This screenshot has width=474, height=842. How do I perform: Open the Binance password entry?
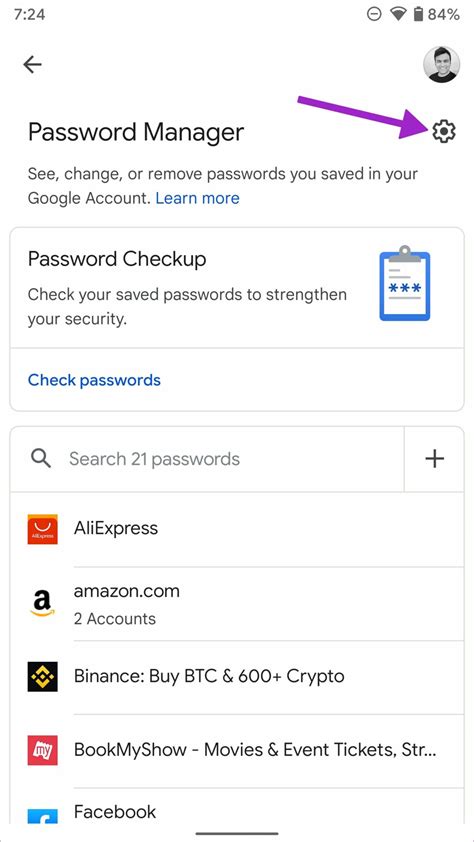tap(237, 677)
